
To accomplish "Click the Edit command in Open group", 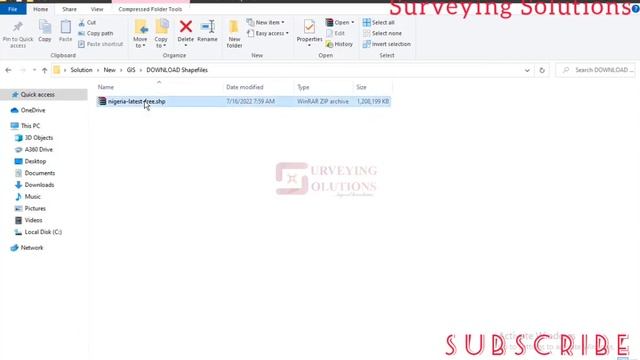I will point(336,33).
